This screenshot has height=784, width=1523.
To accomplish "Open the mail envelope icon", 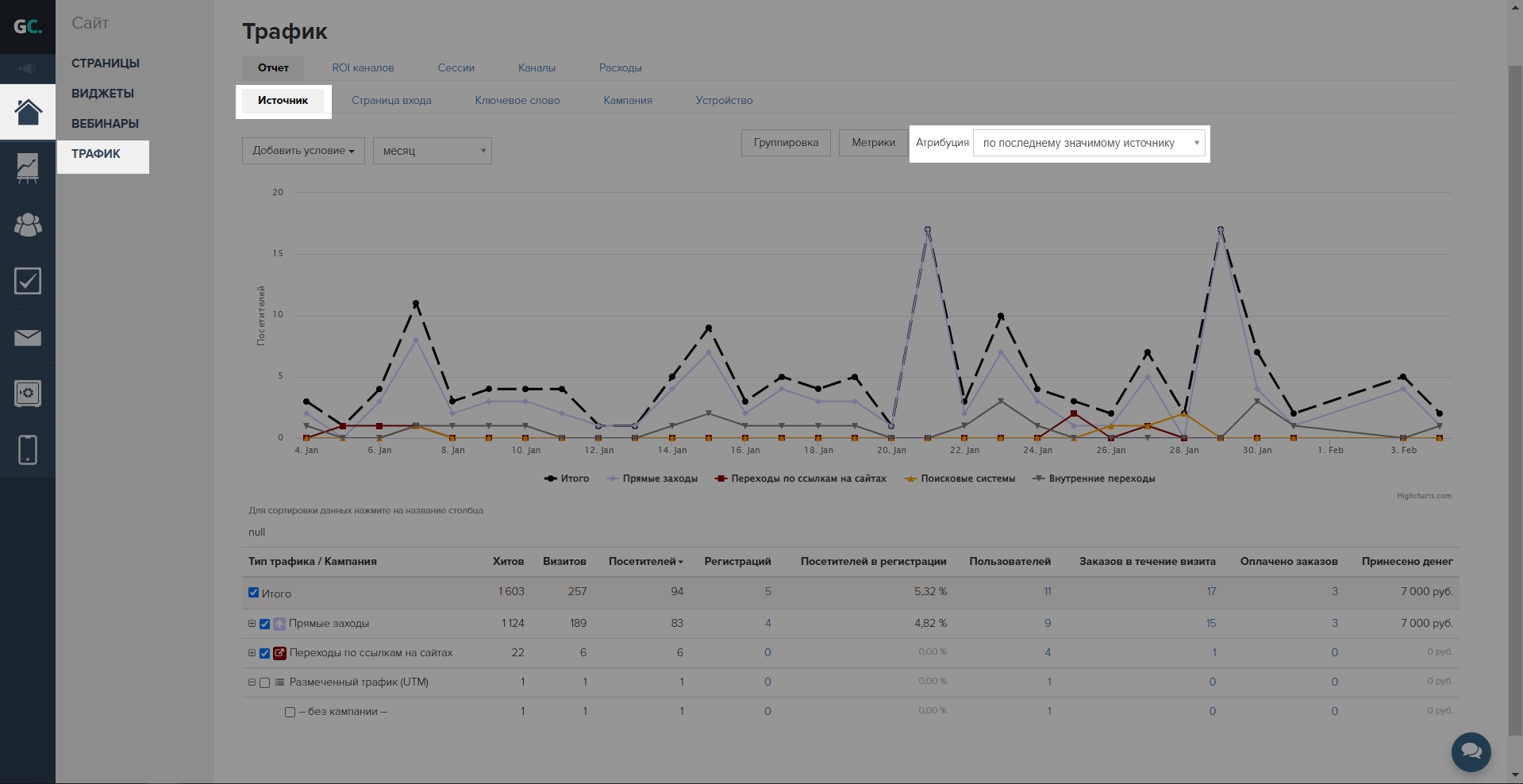I will 28,338.
